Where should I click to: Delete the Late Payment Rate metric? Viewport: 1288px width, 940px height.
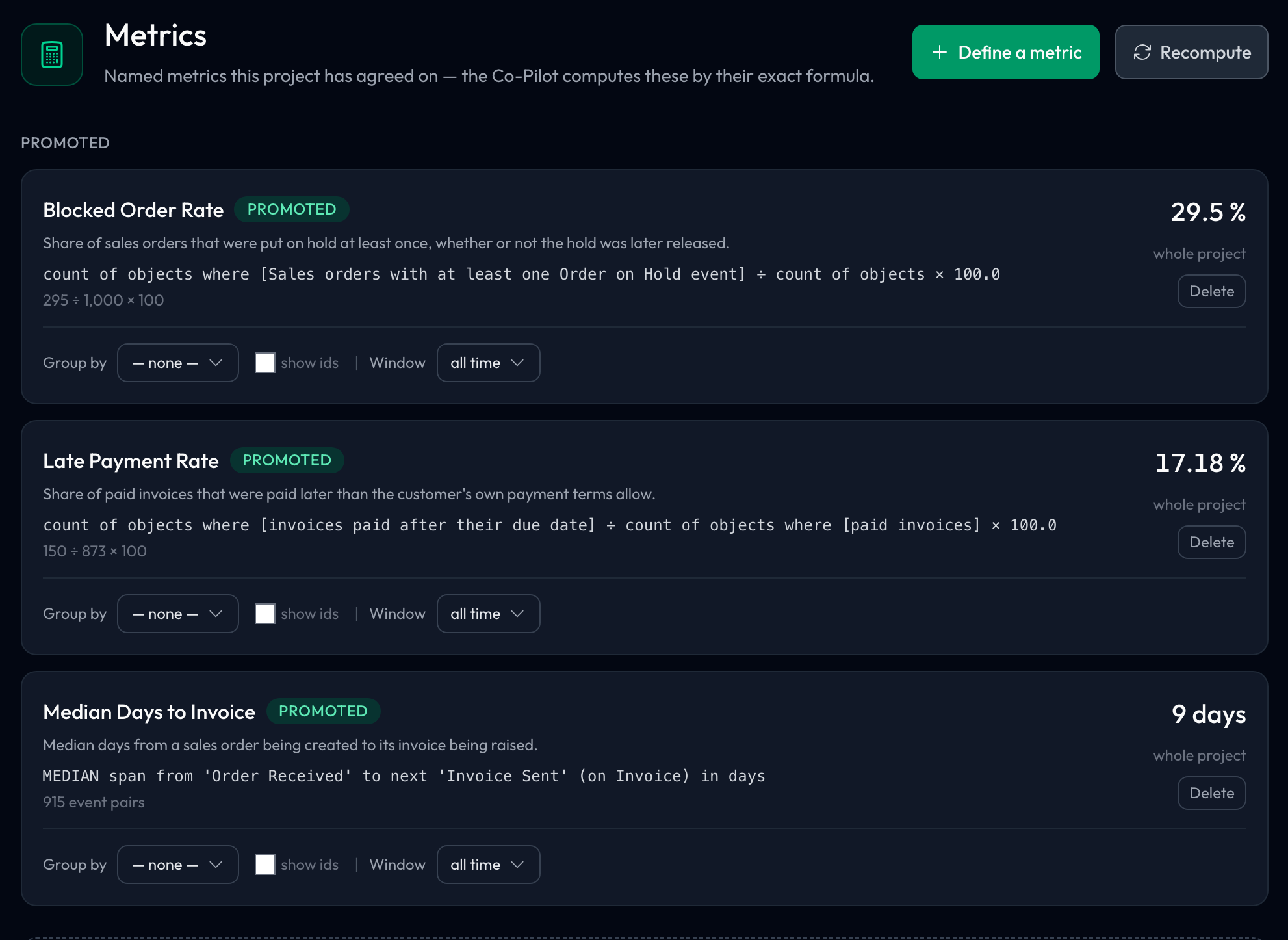[1211, 542]
